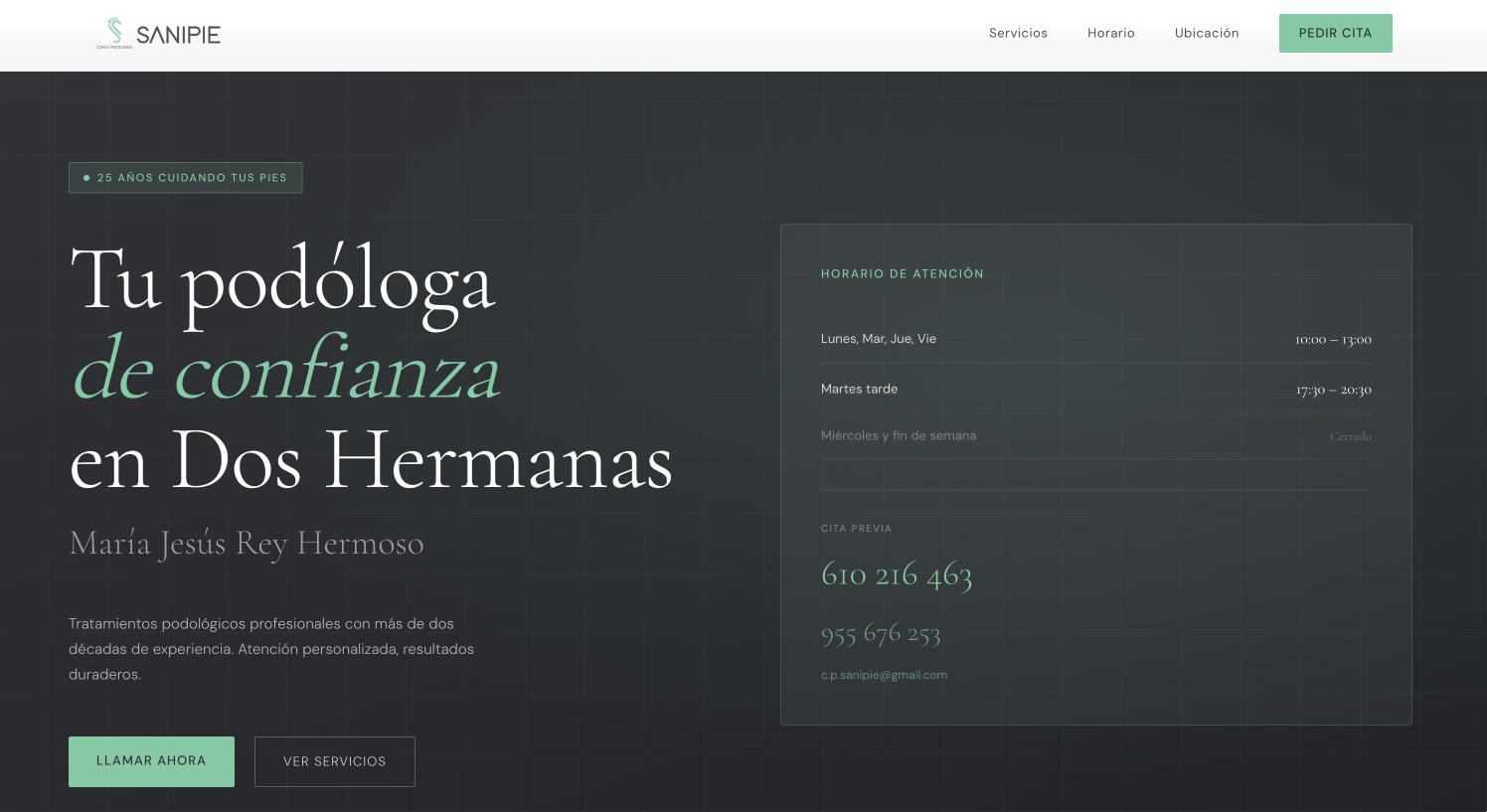Call the phone number 610 216 463
The width and height of the screenshot is (1487, 812).
click(x=897, y=574)
